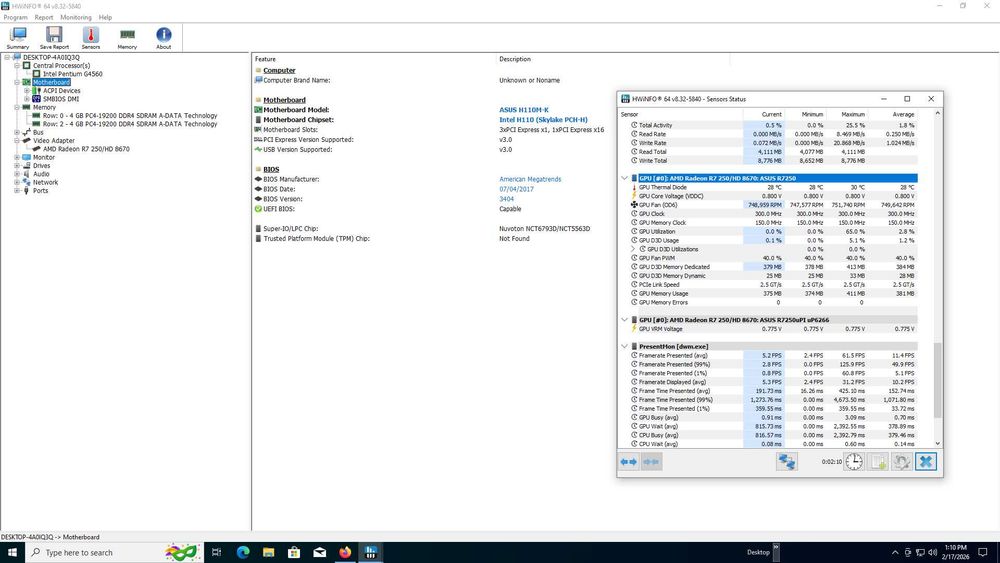The width and height of the screenshot is (1000, 563).
Task: Click the logging sheet icon in Sensors Status
Action: [x=878, y=462]
